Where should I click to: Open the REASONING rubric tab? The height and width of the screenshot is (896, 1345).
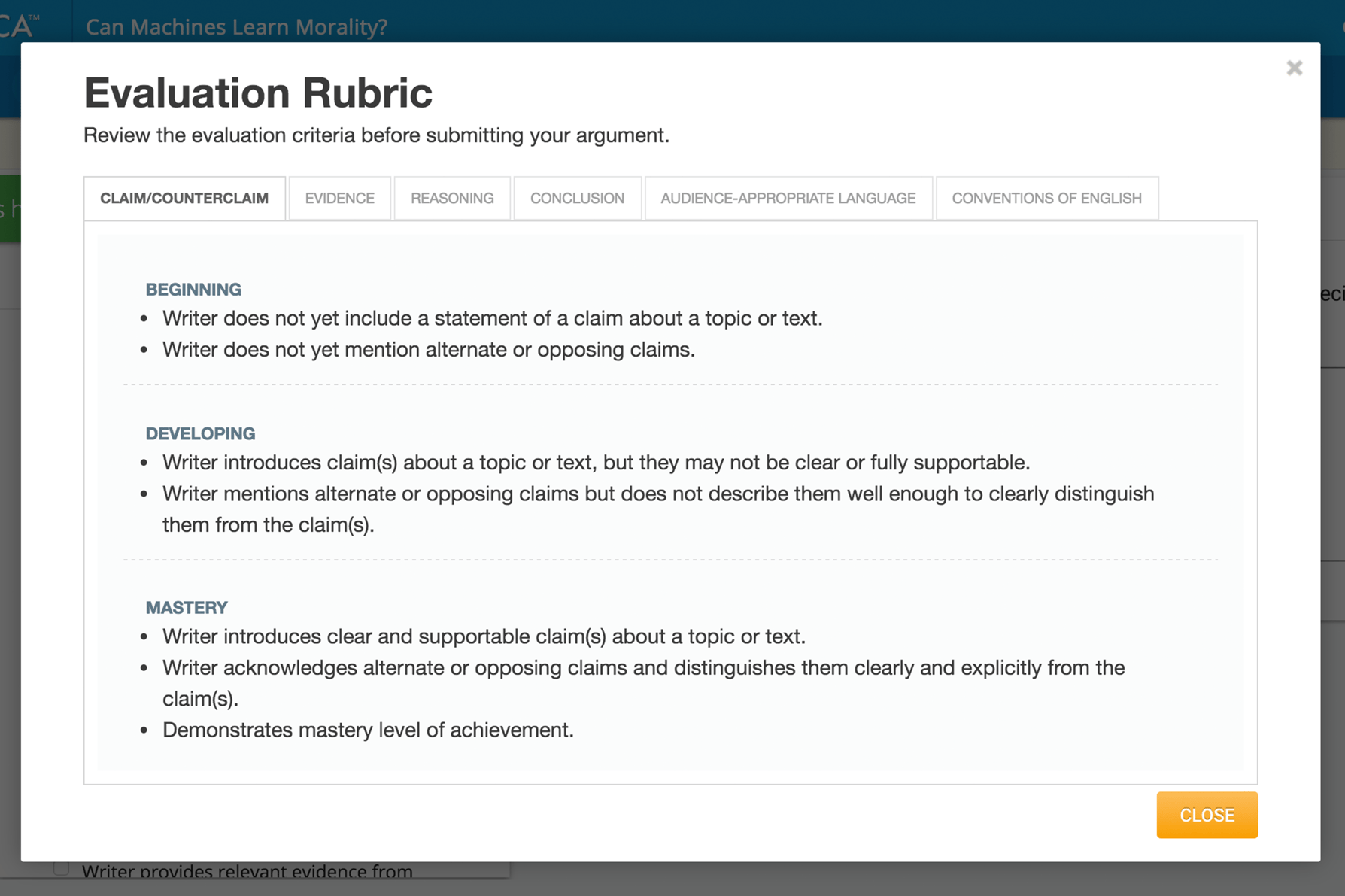[451, 198]
